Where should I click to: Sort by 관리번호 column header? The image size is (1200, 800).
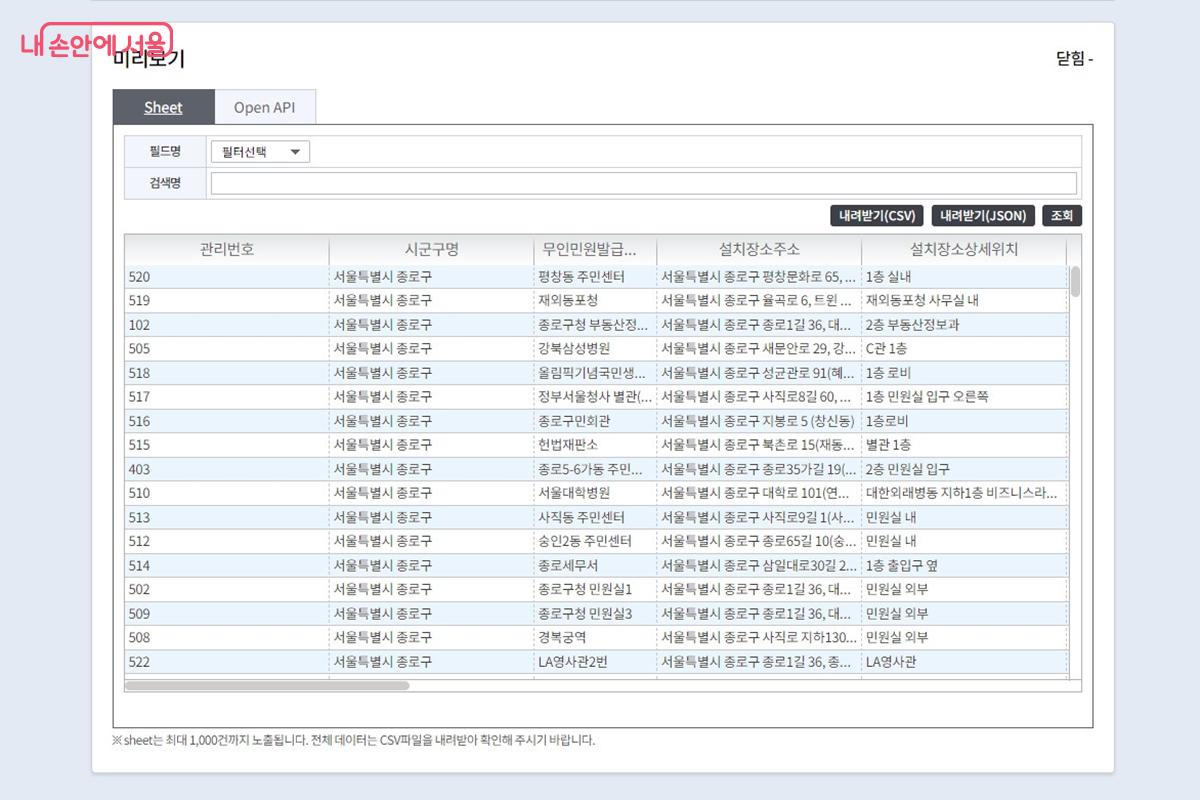coord(227,250)
